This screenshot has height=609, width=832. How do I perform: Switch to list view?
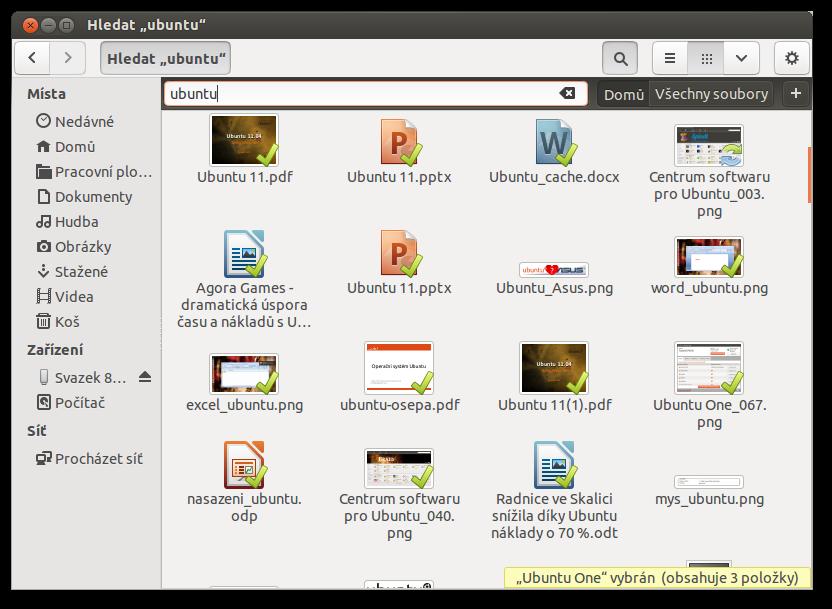pos(670,58)
